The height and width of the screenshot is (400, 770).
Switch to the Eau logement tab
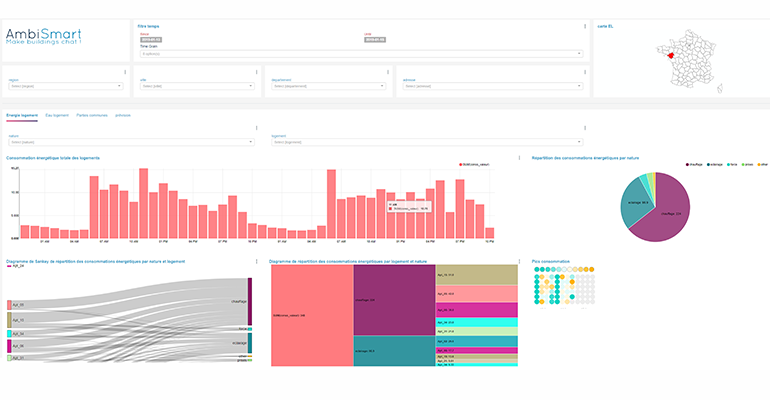56,116
